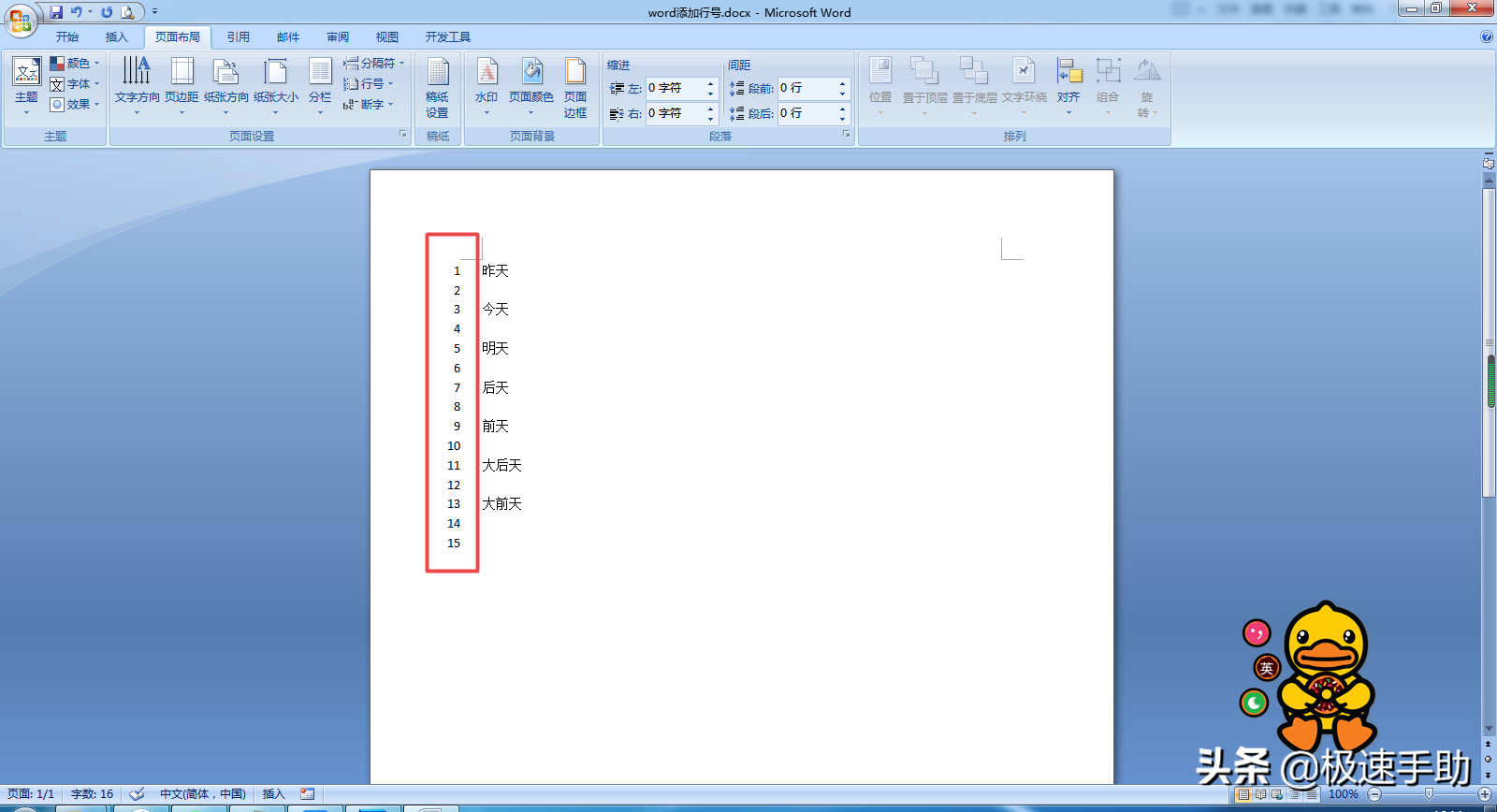Image resolution: width=1497 pixels, height=812 pixels.
Task: Open 分隔符 breaks dropdown
Action: [374, 64]
